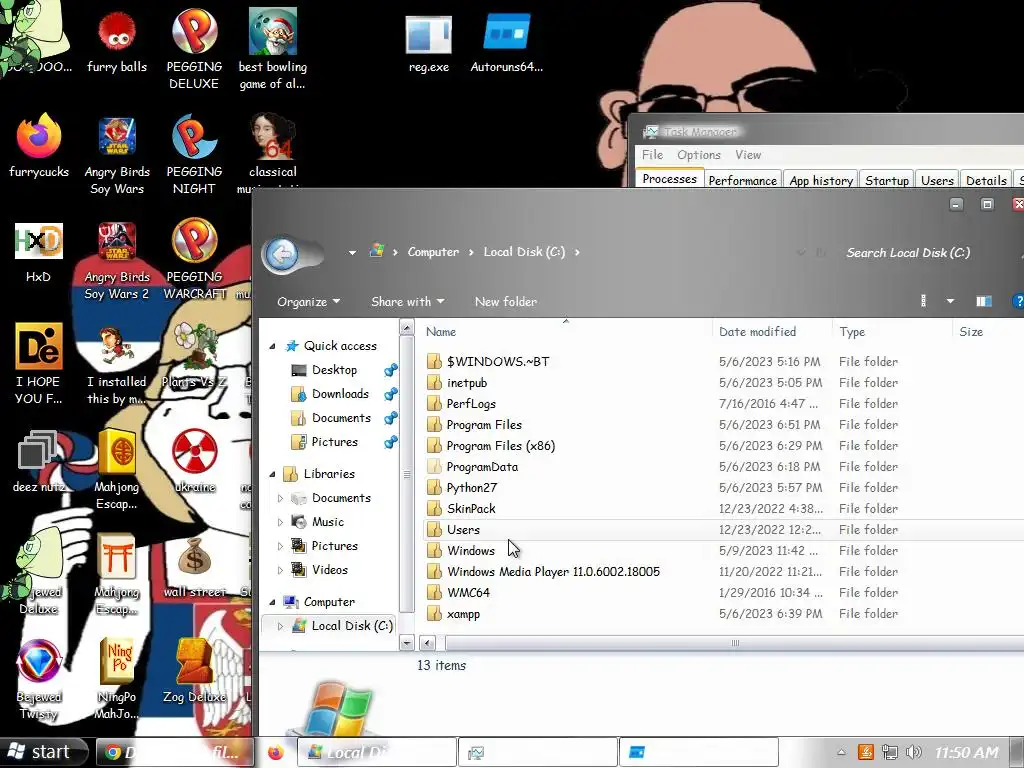The height and width of the screenshot is (768, 1024).
Task: Open the furry balls desktop icon
Action: click(x=117, y=42)
